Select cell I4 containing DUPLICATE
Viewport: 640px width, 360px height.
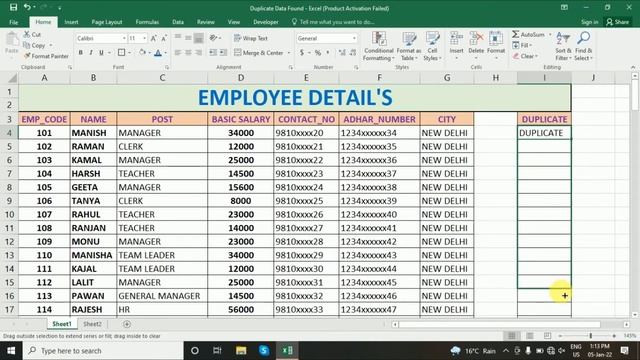point(544,133)
